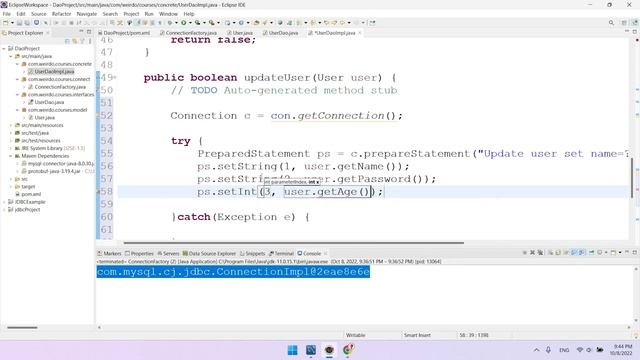640x360 pixels.
Task: Open the Properties view tab
Action: 139,253
